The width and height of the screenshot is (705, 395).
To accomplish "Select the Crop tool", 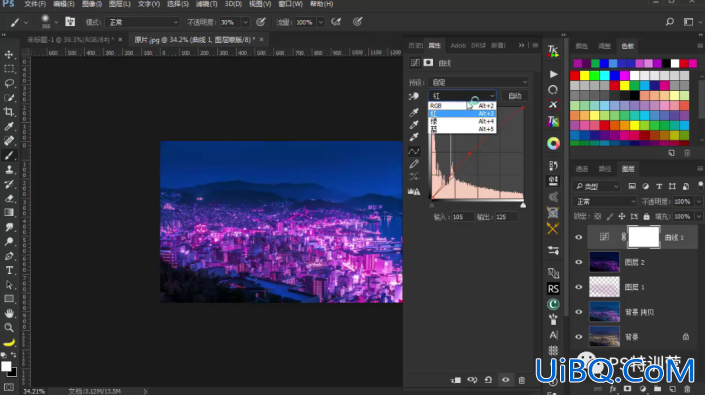I will click(x=9, y=112).
